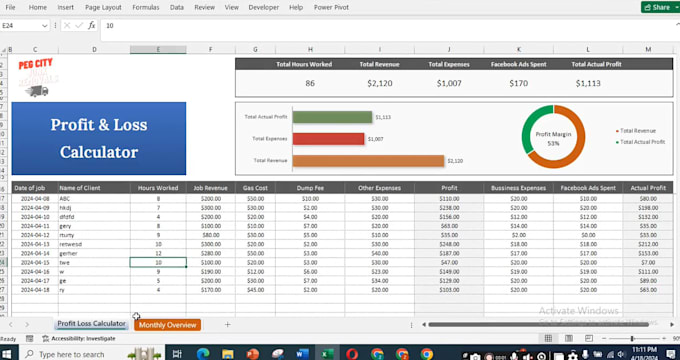Screen dimensions: 680x360
Task: Open the File menu
Action: click(10, 7)
